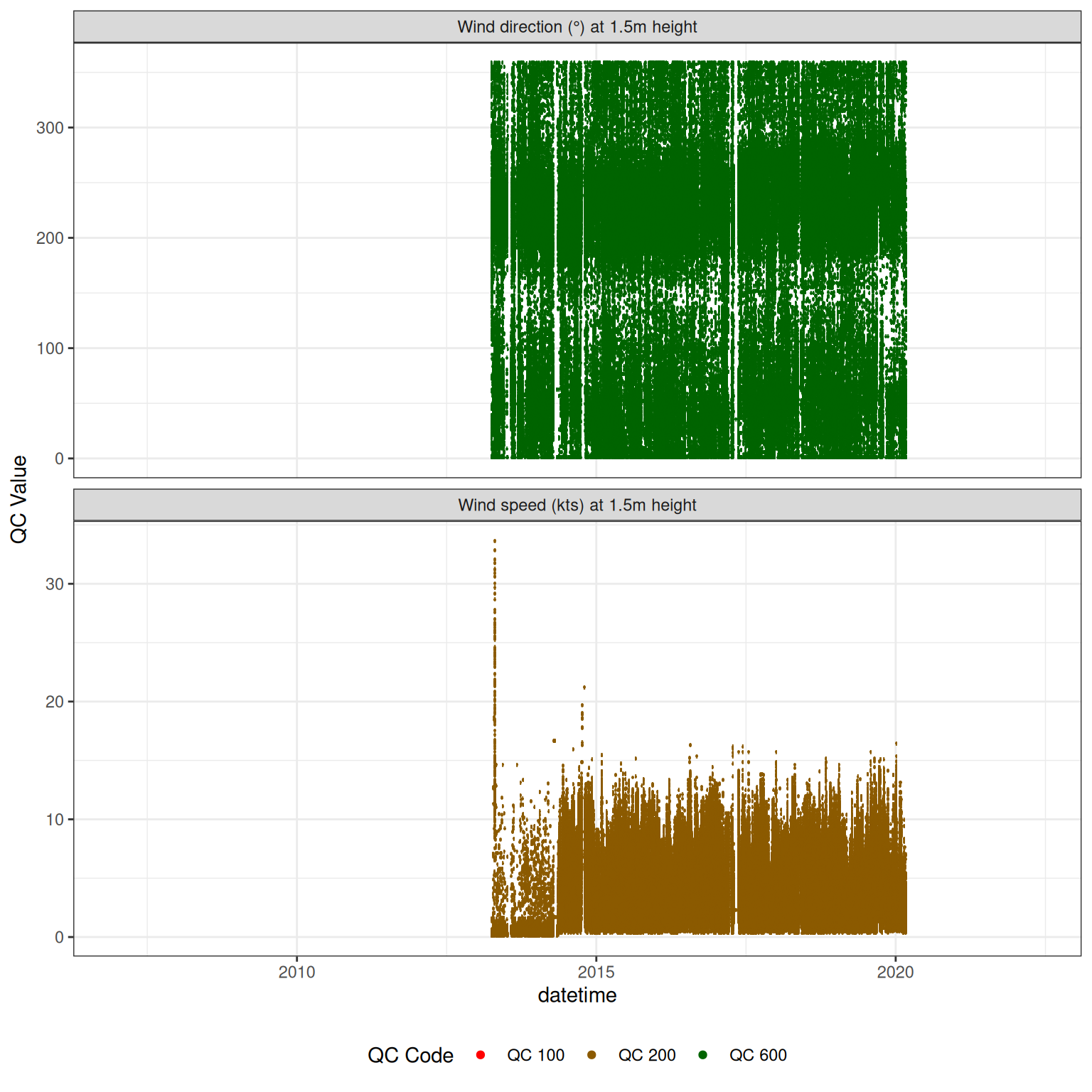Click the red QC 100 legend dot
The image size is (1092, 1092).
point(481,1055)
